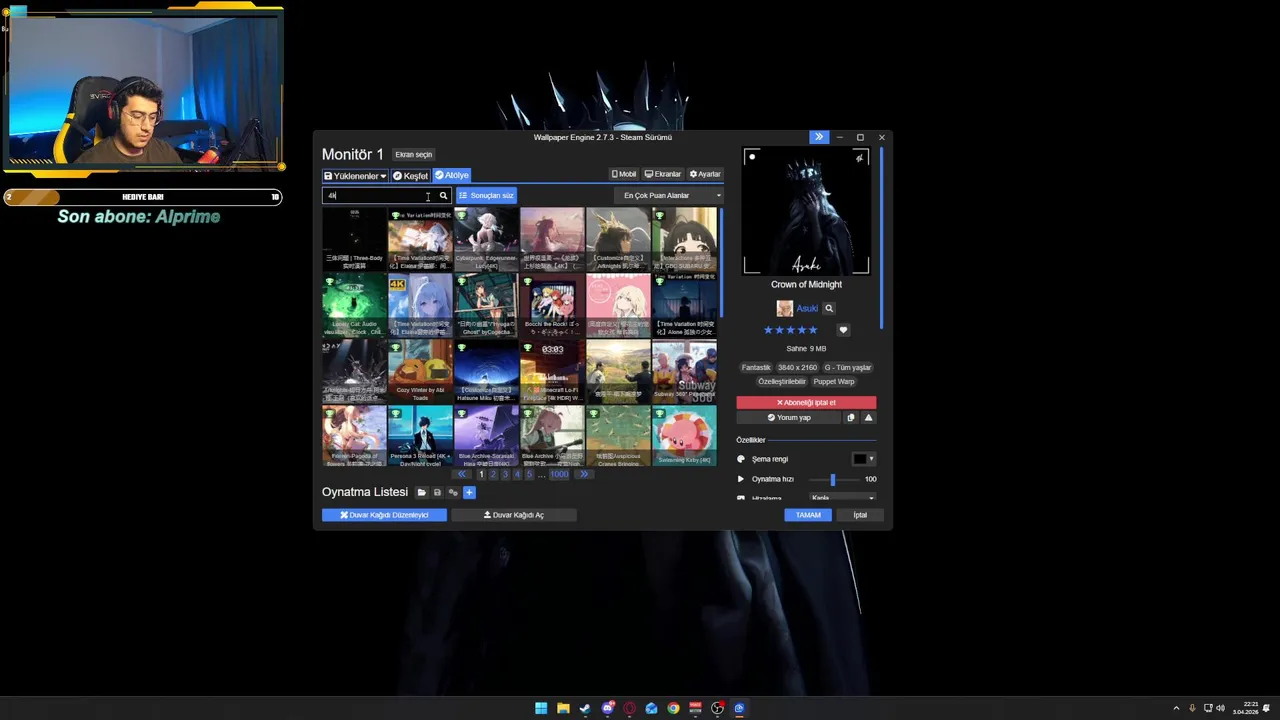Go to page 5 of results
This screenshot has width=1280, height=720.
529,474
